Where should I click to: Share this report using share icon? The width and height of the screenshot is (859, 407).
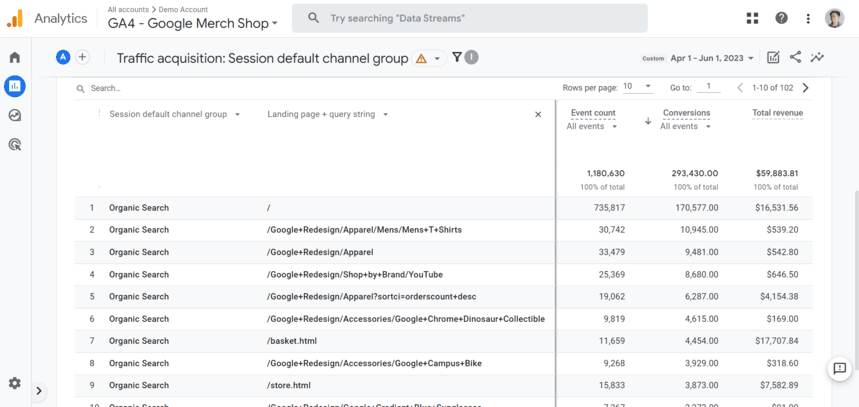click(x=795, y=58)
